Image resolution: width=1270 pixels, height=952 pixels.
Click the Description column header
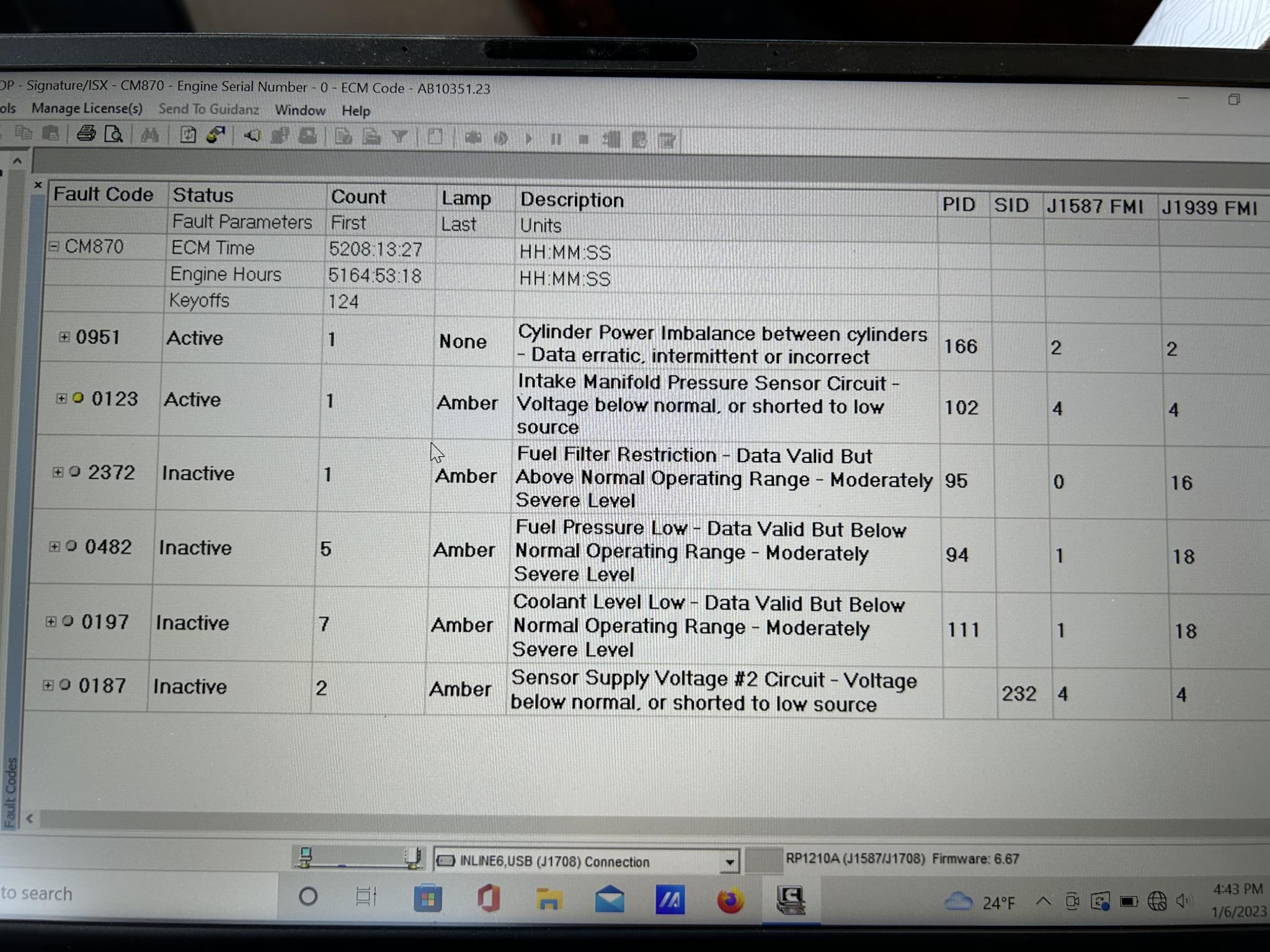point(572,200)
